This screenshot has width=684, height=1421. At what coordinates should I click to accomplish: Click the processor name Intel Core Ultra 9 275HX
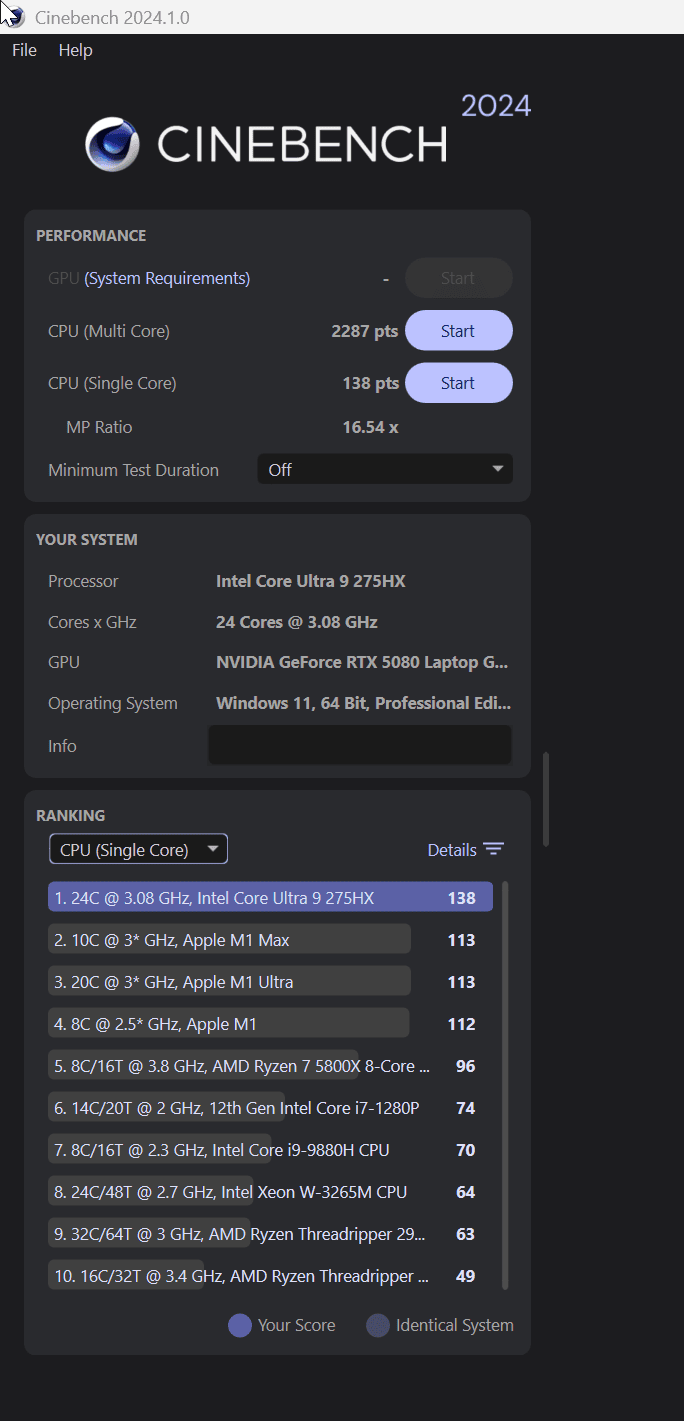(310, 581)
